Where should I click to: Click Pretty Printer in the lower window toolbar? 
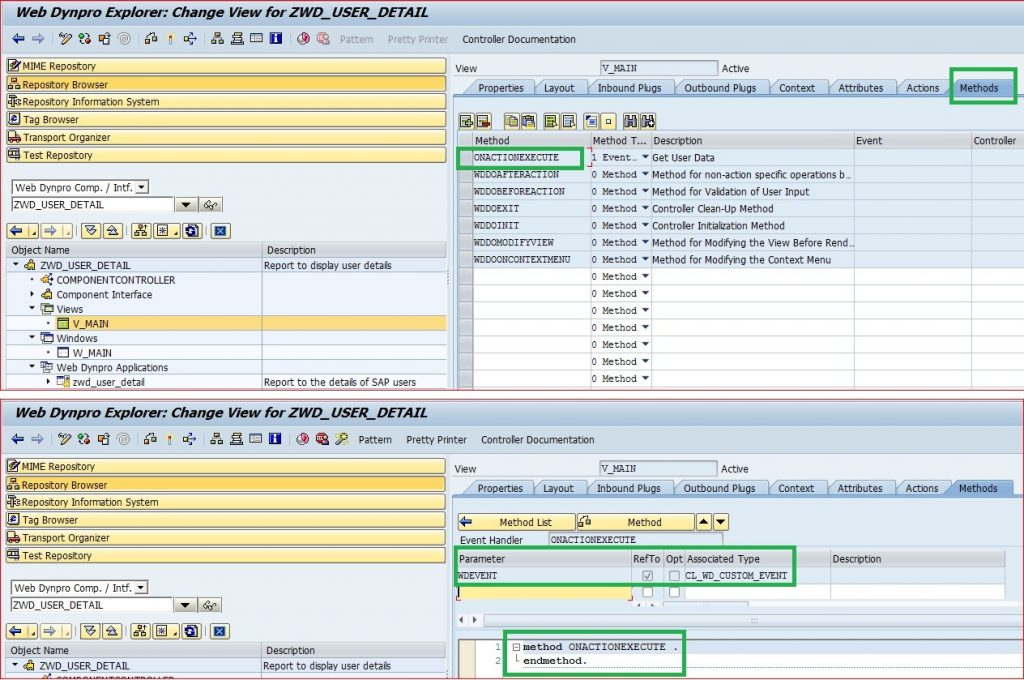point(436,440)
